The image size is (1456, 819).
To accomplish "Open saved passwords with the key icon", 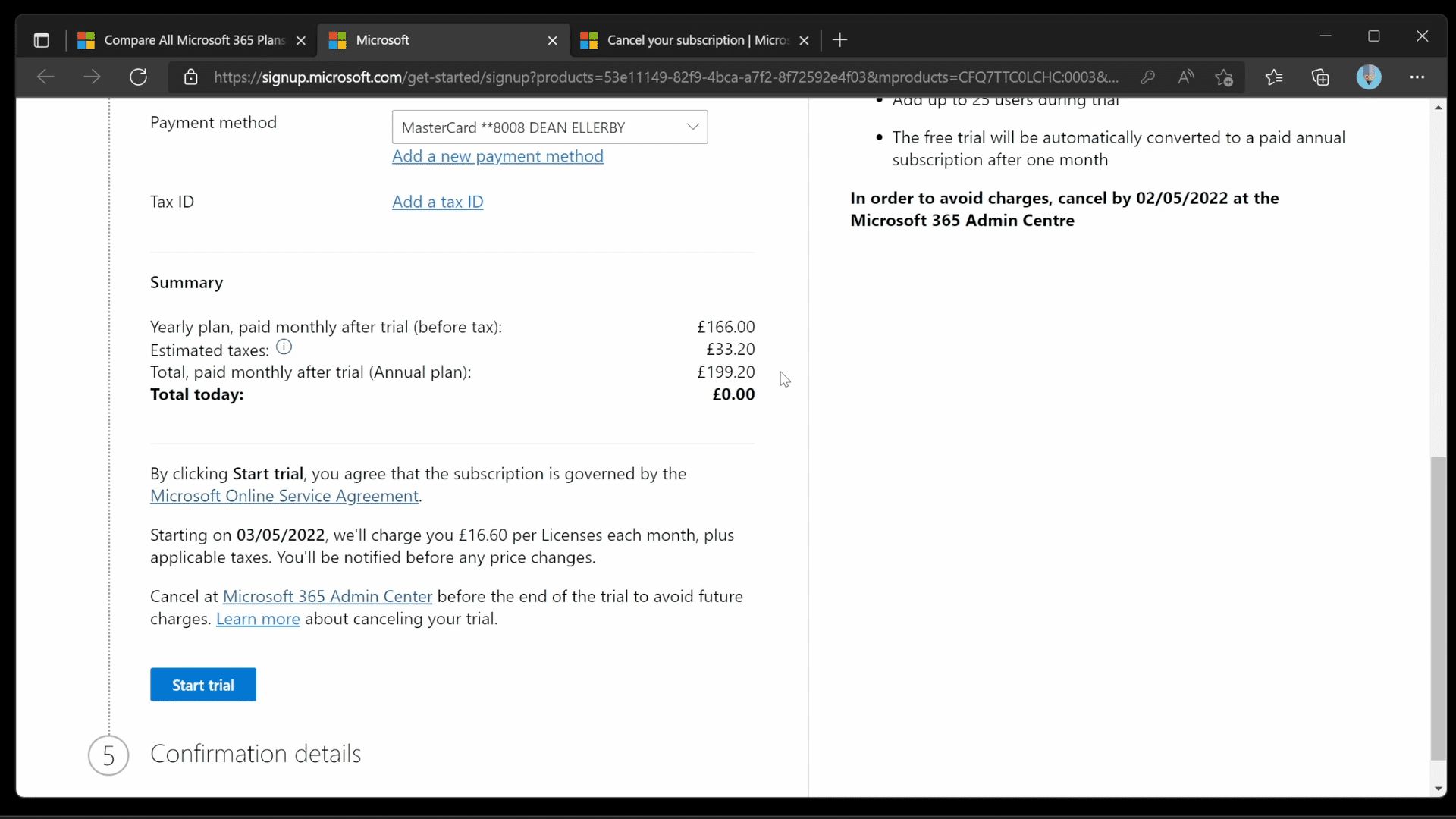I will [x=1148, y=77].
